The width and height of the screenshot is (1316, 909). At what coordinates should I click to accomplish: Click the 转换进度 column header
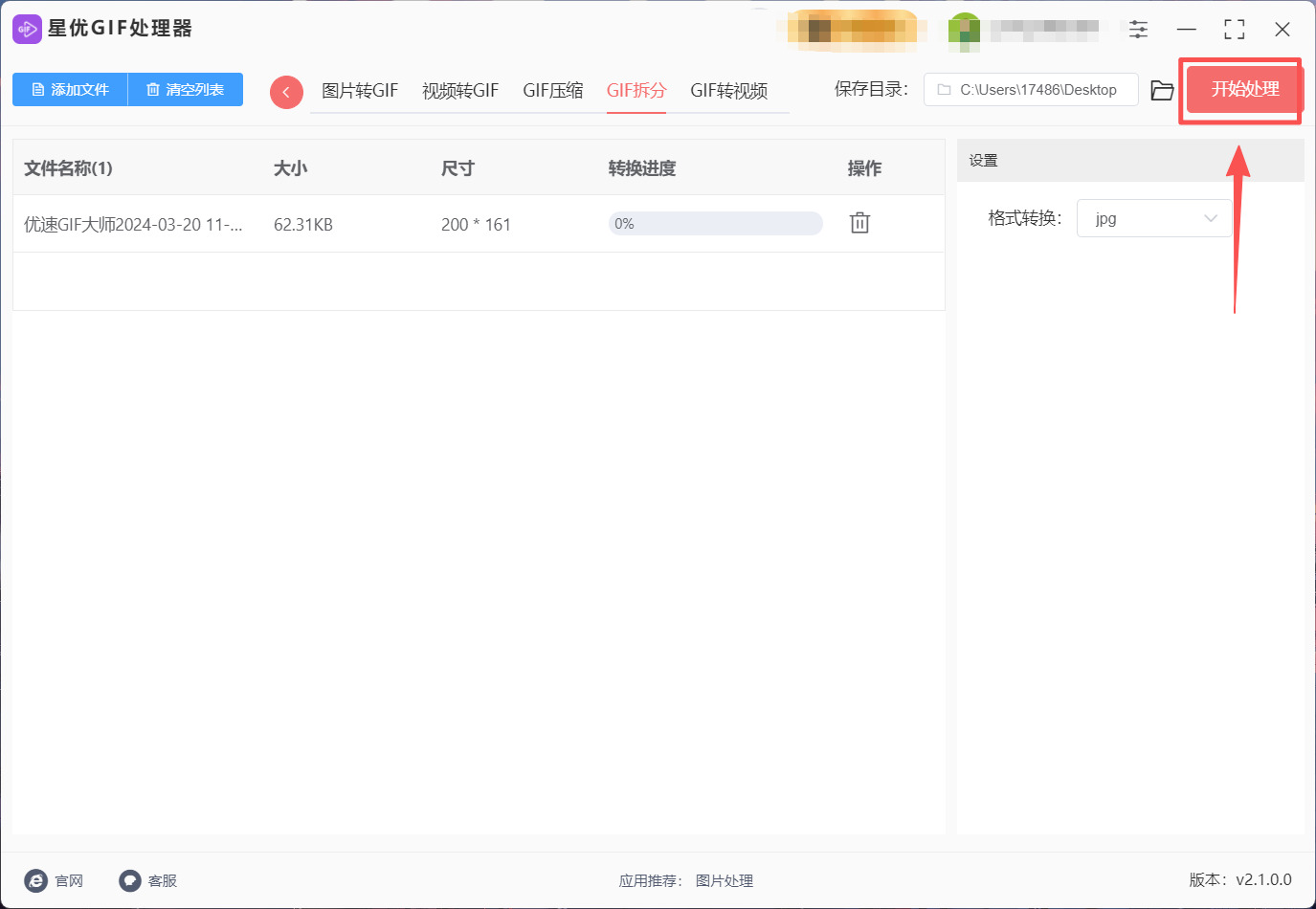[642, 168]
